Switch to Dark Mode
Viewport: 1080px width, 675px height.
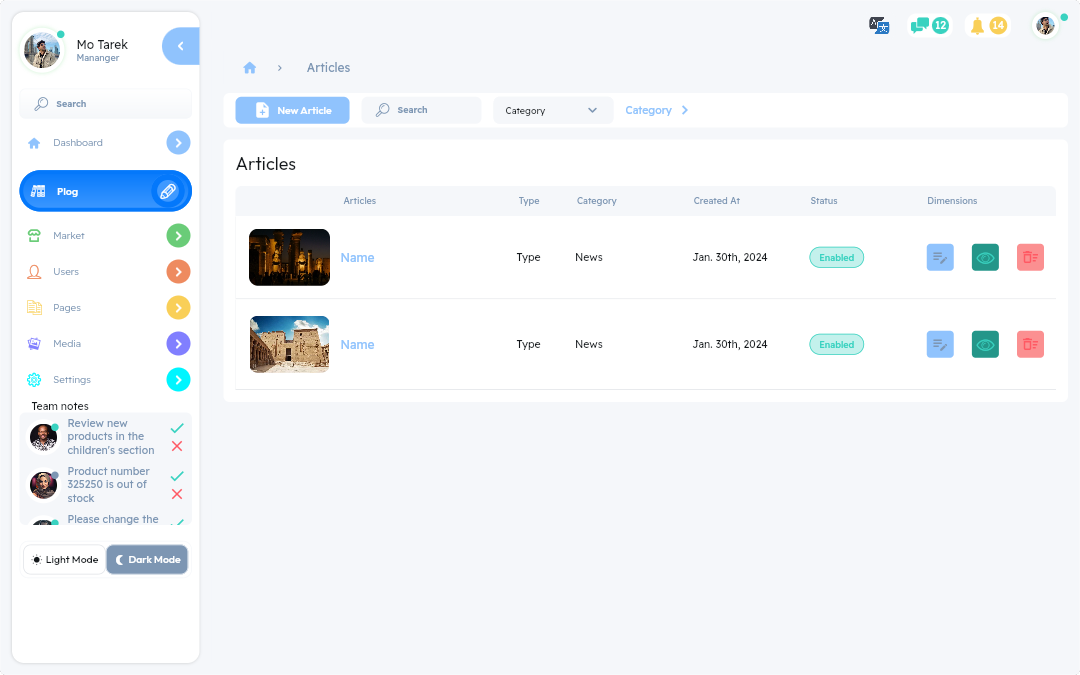tap(147, 559)
